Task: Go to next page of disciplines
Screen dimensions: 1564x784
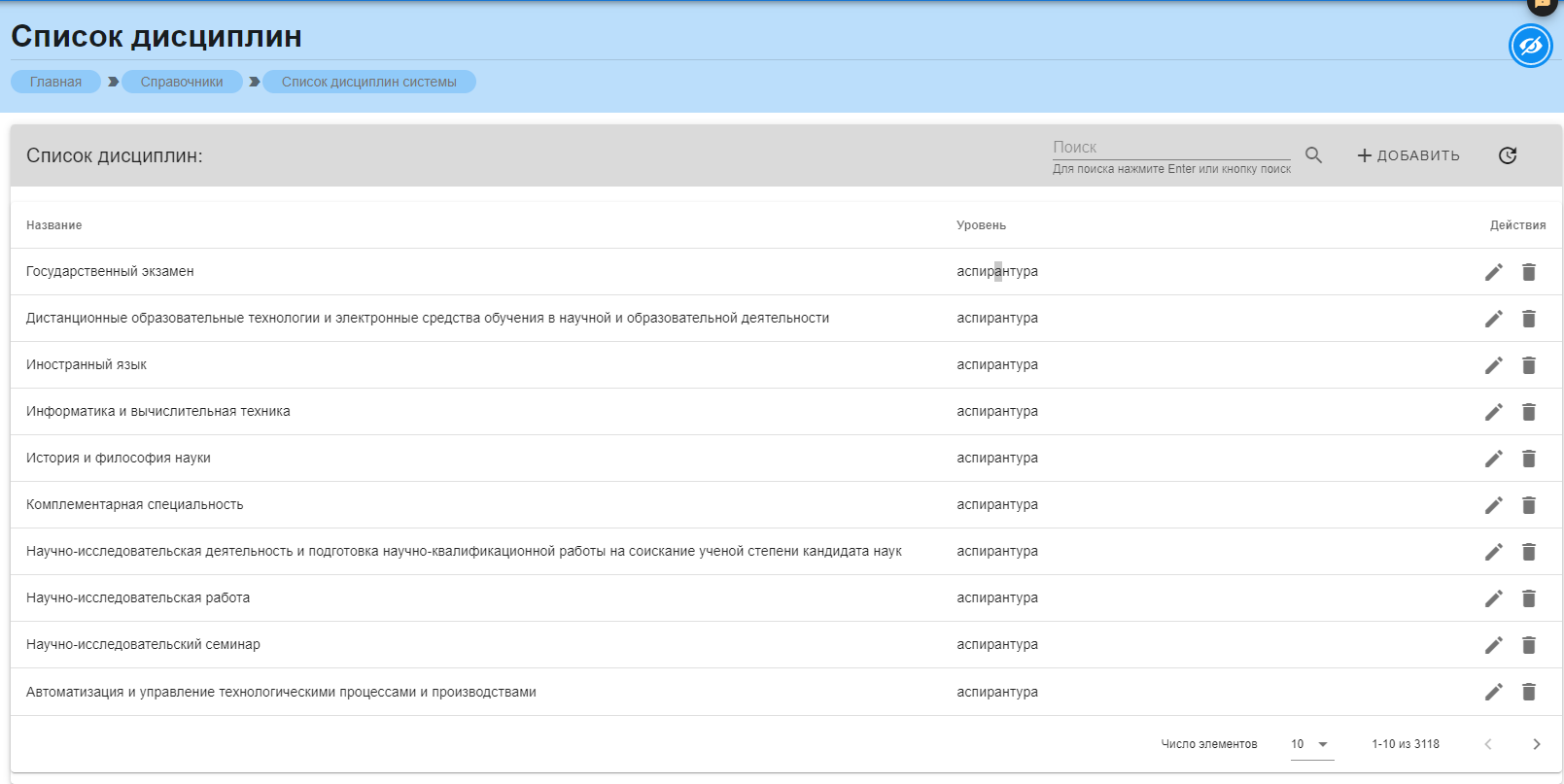Action: click(1537, 744)
